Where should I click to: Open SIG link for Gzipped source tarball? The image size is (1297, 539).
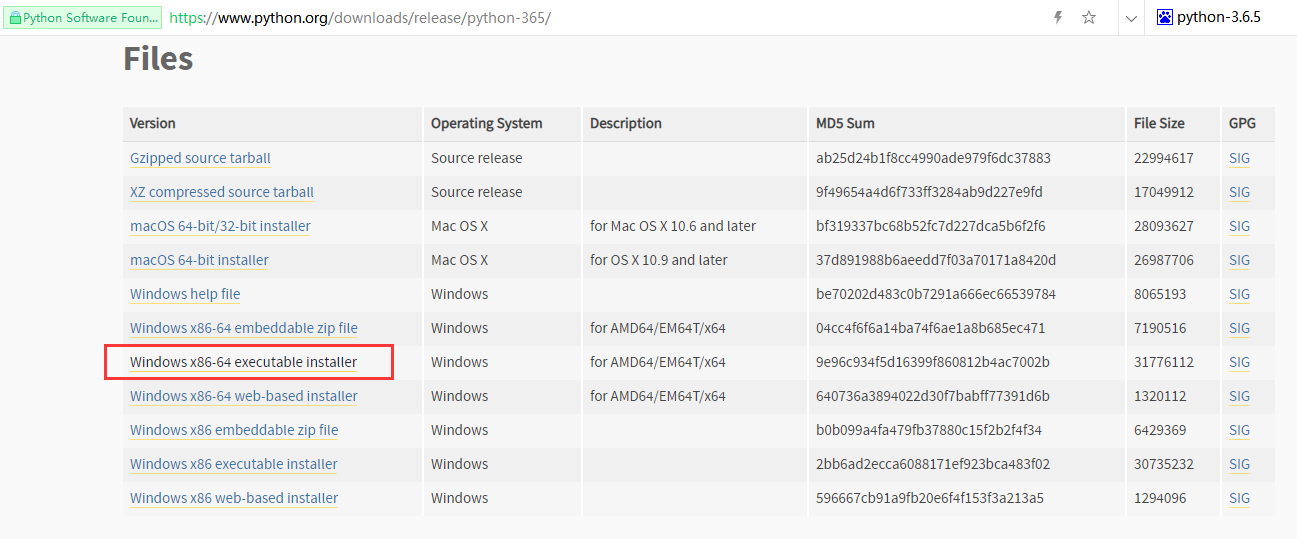tap(1239, 158)
